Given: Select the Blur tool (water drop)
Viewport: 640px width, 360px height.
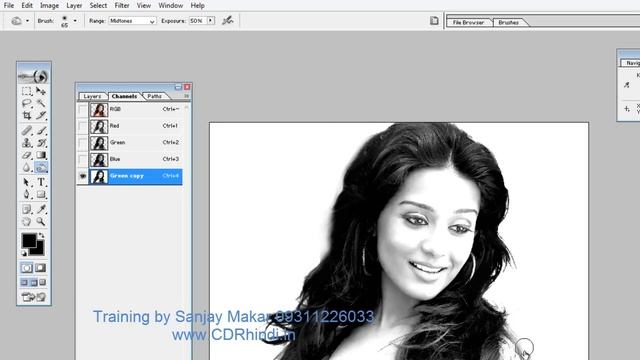Looking at the screenshot, I should [27, 167].
